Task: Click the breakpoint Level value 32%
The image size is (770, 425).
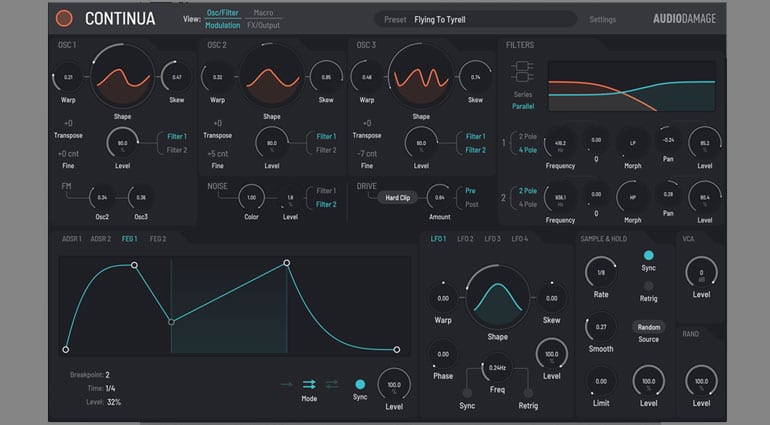Action: click(113, 402)
